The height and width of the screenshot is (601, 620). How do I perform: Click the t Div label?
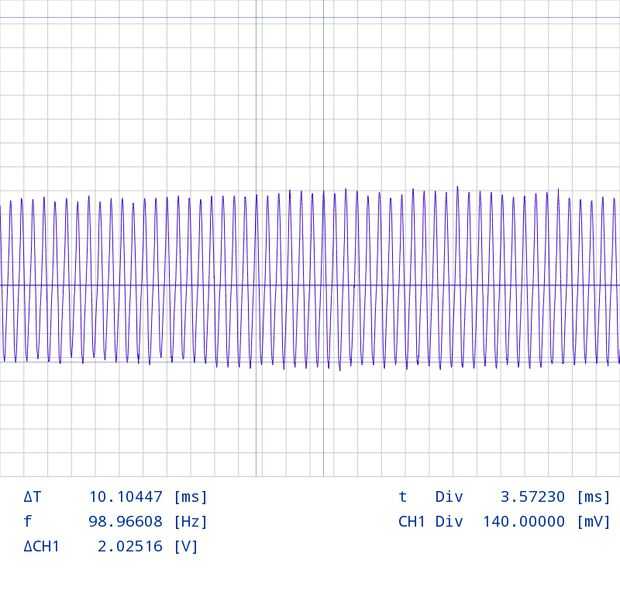pos(431,497)
